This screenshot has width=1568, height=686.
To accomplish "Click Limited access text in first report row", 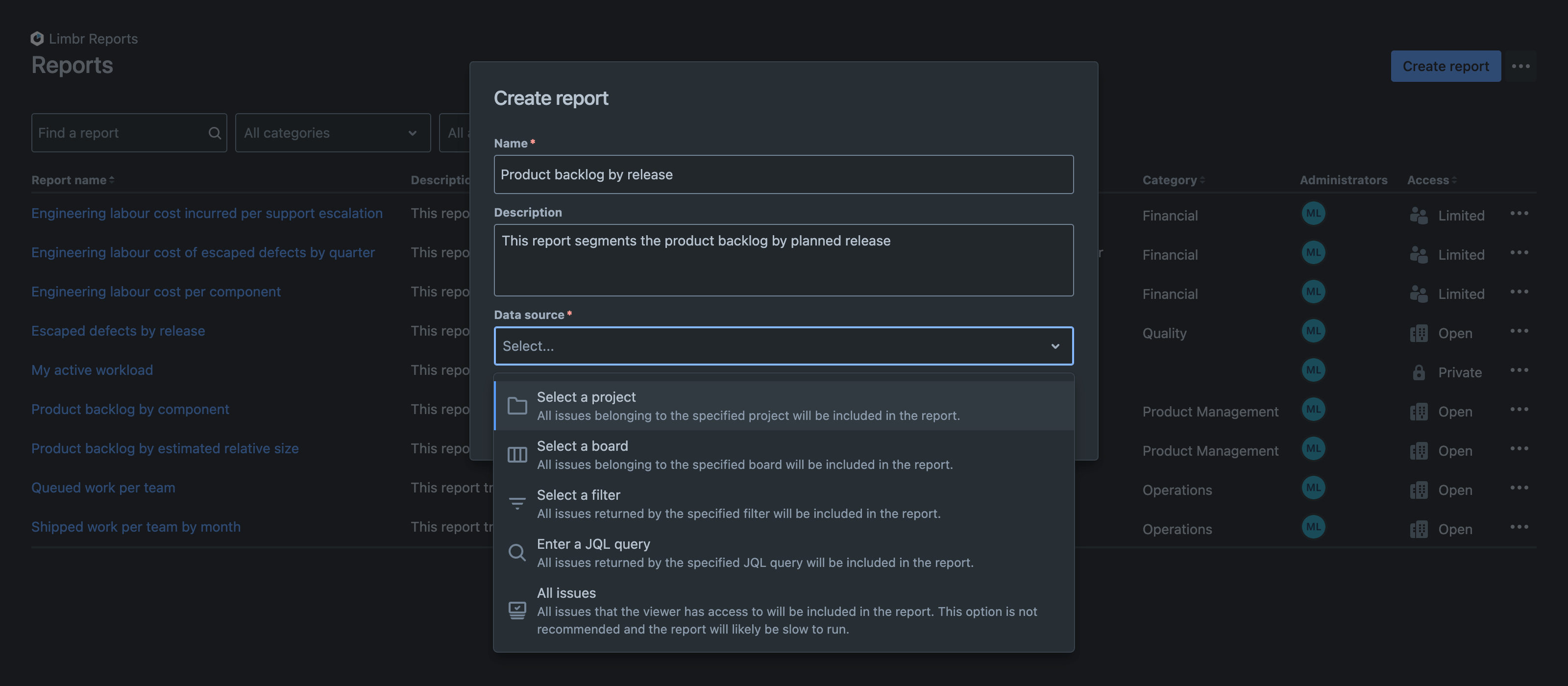I will [x=1461, y=216].
